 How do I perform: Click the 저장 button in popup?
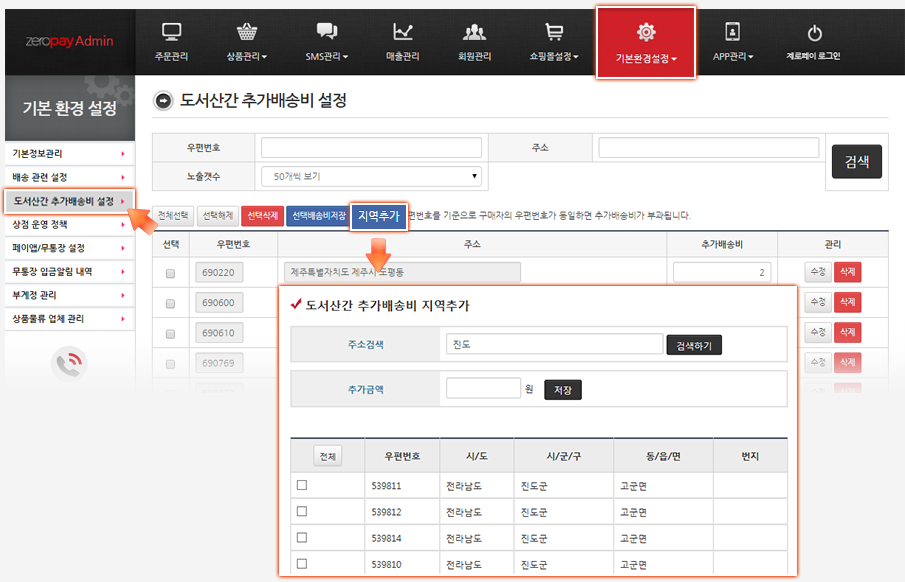(x=563, y=390)
